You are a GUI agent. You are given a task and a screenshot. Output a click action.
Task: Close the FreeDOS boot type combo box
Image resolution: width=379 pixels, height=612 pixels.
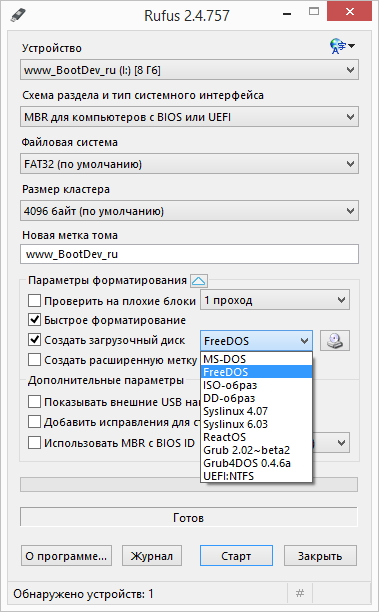click(256, 341)
